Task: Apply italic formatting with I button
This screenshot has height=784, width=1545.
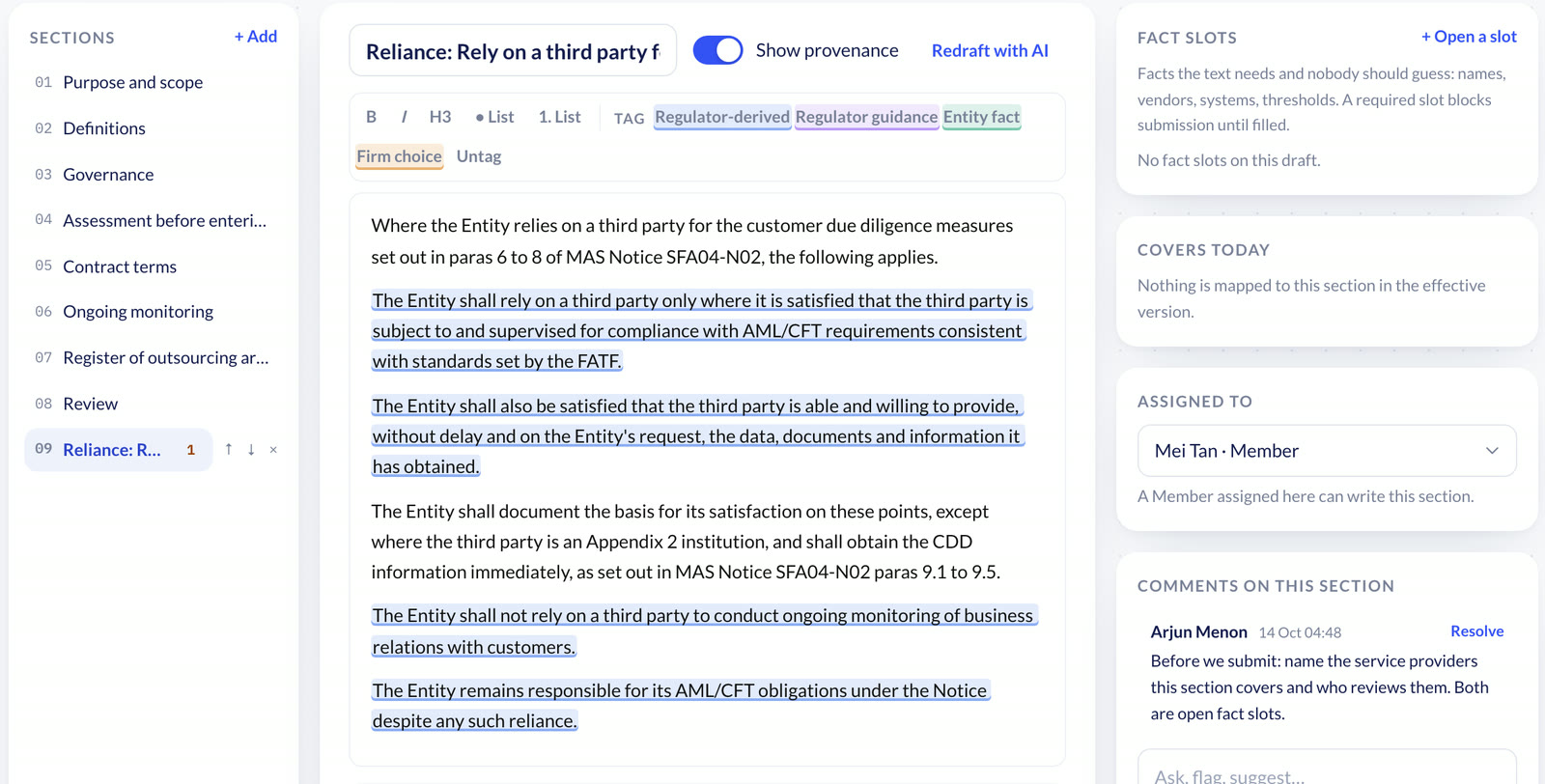Action: pyautogui.click(x=404, y=117)
